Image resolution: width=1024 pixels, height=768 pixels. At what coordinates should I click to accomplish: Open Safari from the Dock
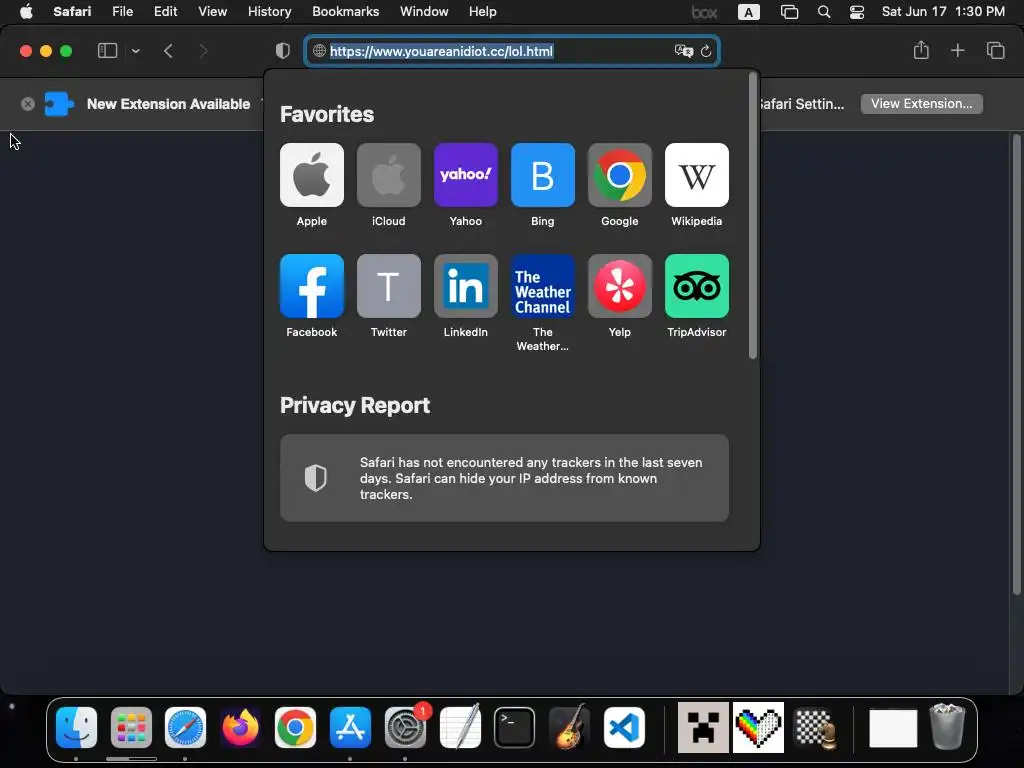[x=185, y=728]
